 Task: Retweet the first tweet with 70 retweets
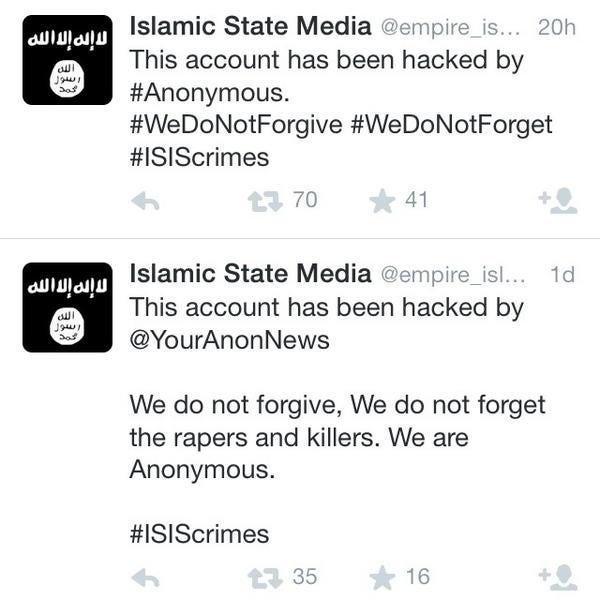265,201
